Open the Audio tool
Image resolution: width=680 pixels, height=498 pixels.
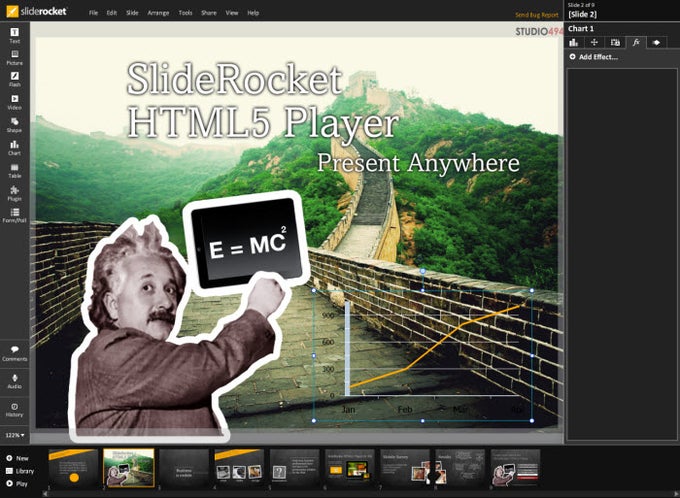click(14, 381)
